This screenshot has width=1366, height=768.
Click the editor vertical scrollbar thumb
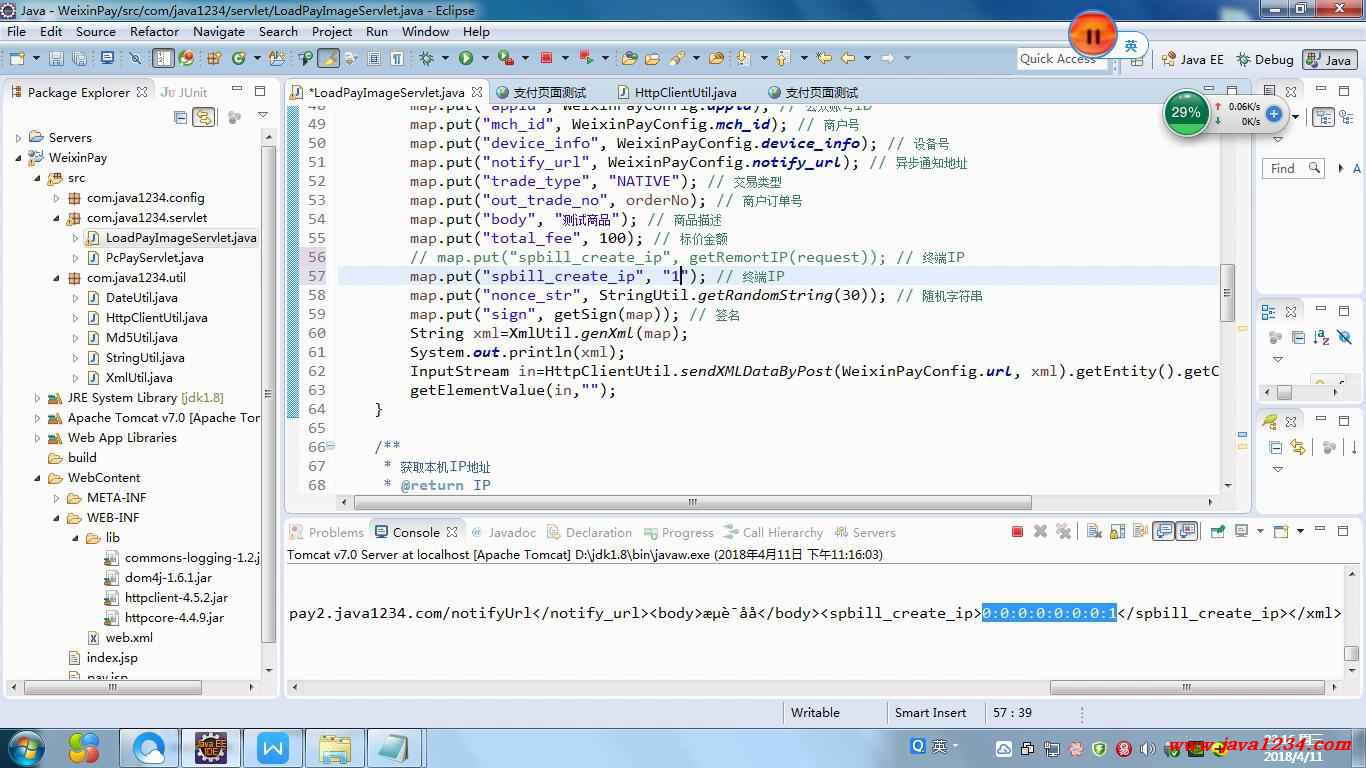(x=1226, y=292)
